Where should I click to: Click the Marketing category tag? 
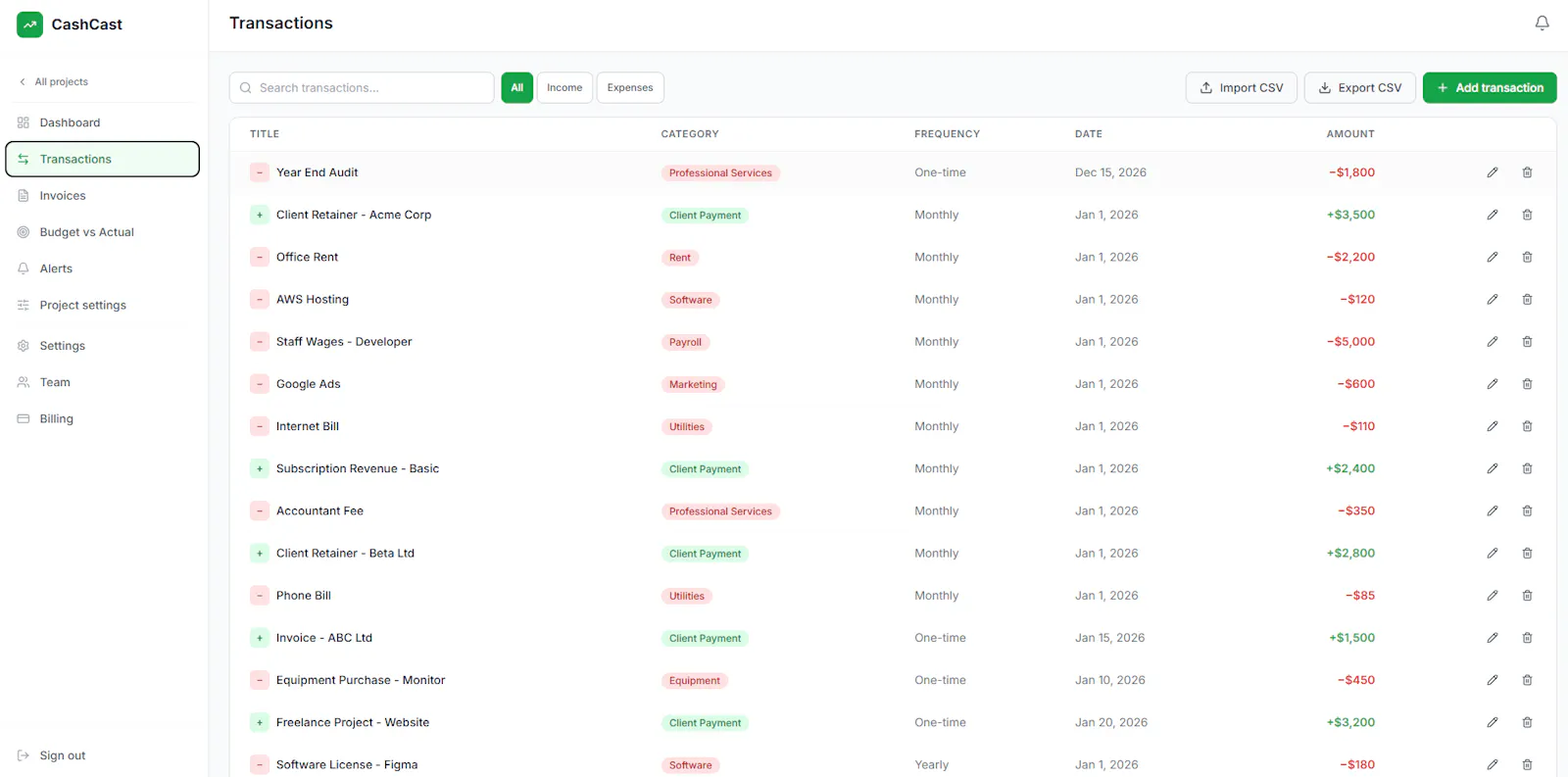point(693,384)
